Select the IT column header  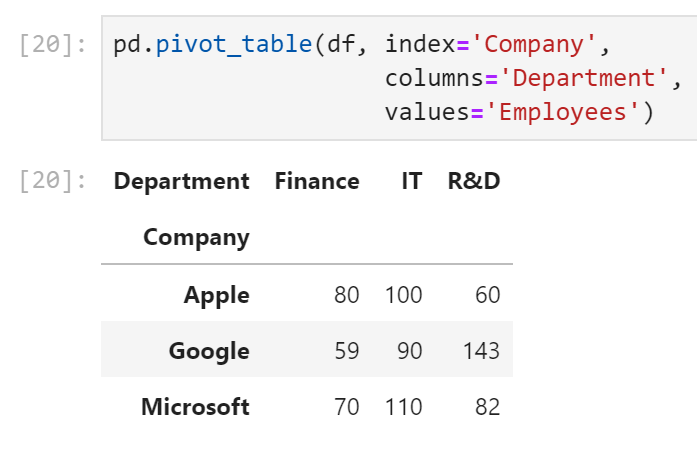tap(411, 181)
